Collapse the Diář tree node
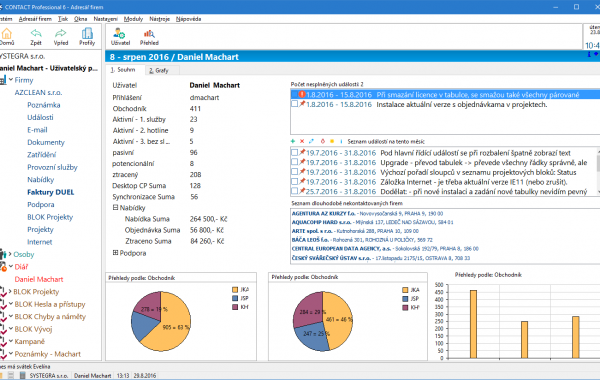600x380 pixels. [11, 266]
